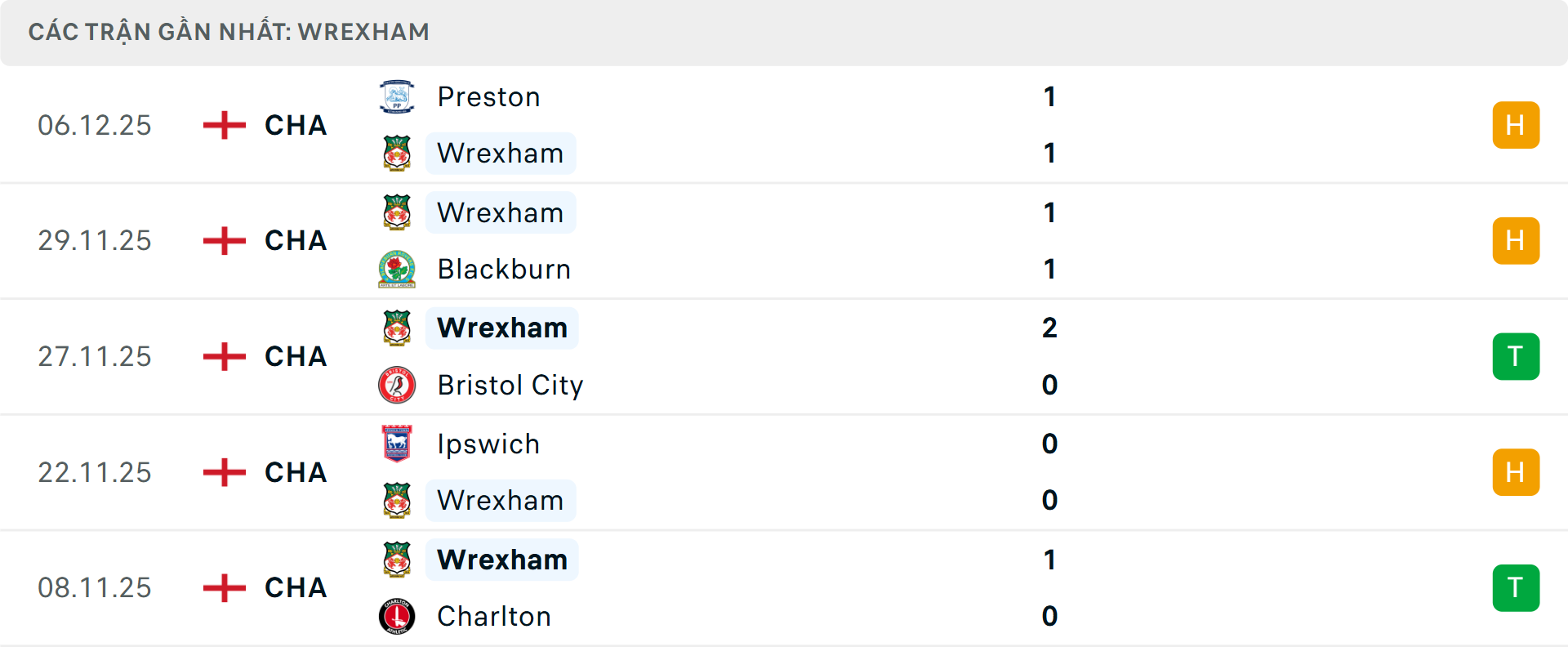
Task: Expand the CHA competition label on the 29.11.25 row
Action: [294, 240]
